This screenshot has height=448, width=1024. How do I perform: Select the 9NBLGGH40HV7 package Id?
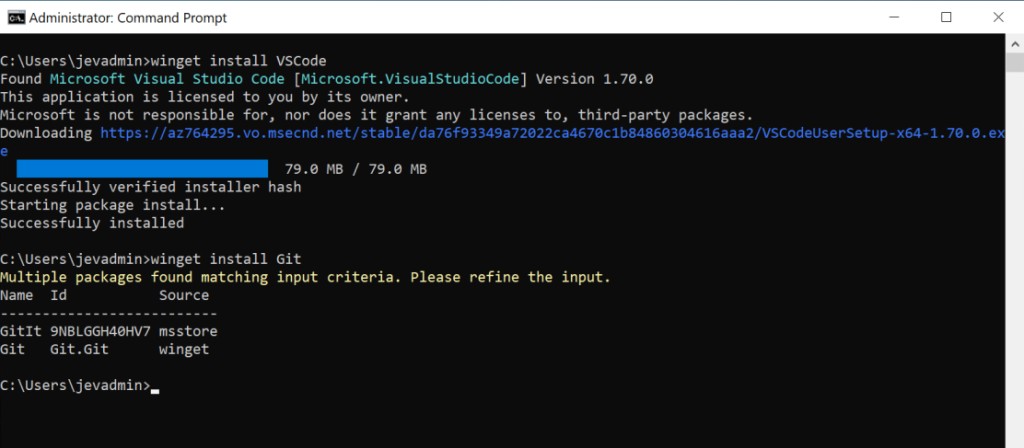99,331
